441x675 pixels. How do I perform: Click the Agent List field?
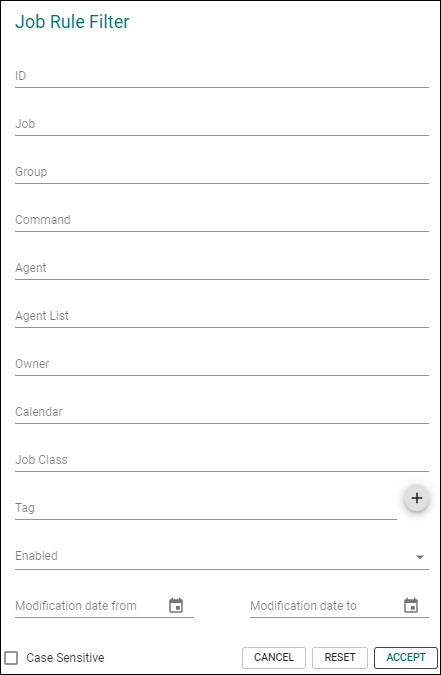222,316
